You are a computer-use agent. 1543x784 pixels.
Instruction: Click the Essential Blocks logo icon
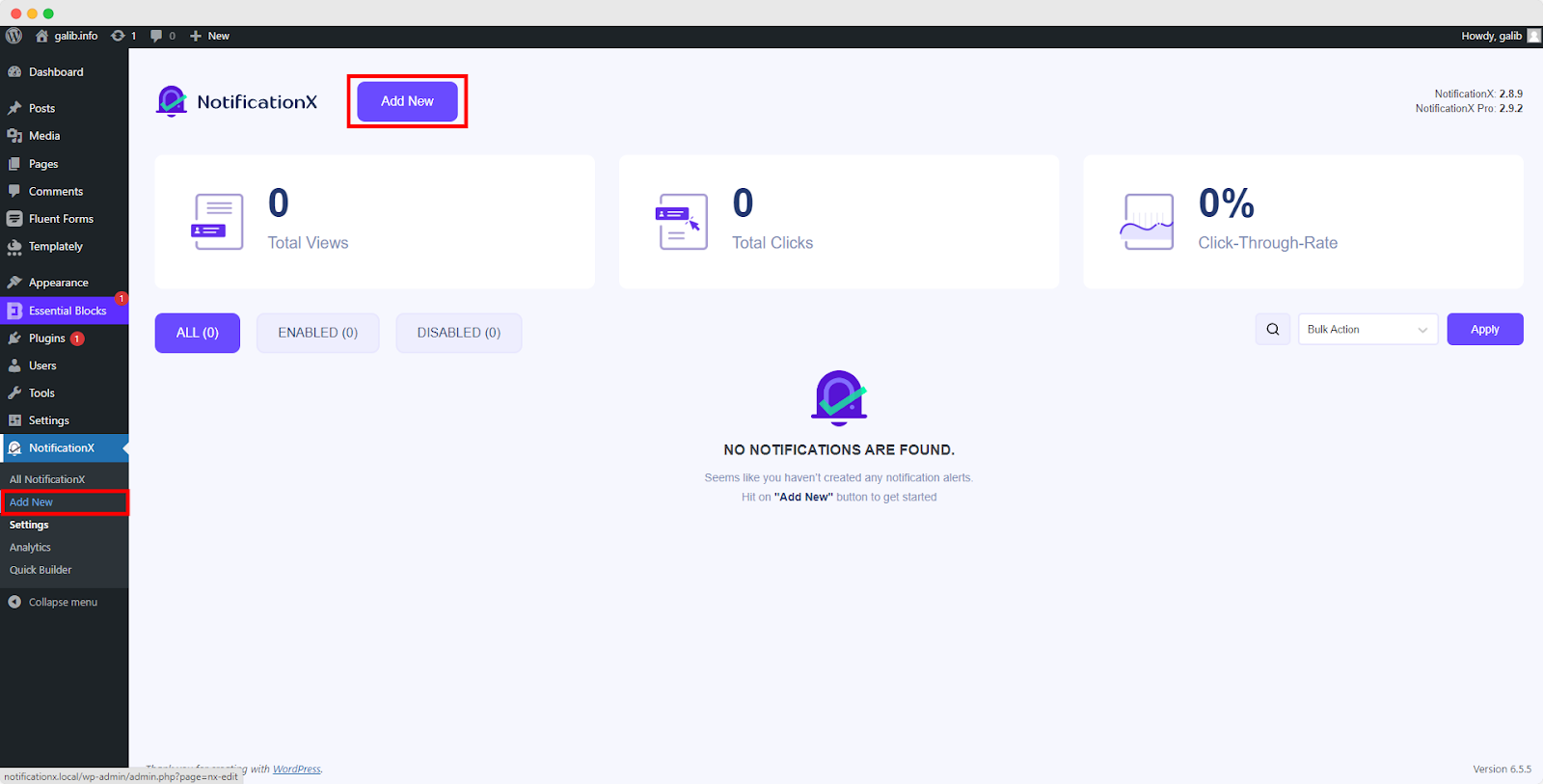[x=14, y=311]
